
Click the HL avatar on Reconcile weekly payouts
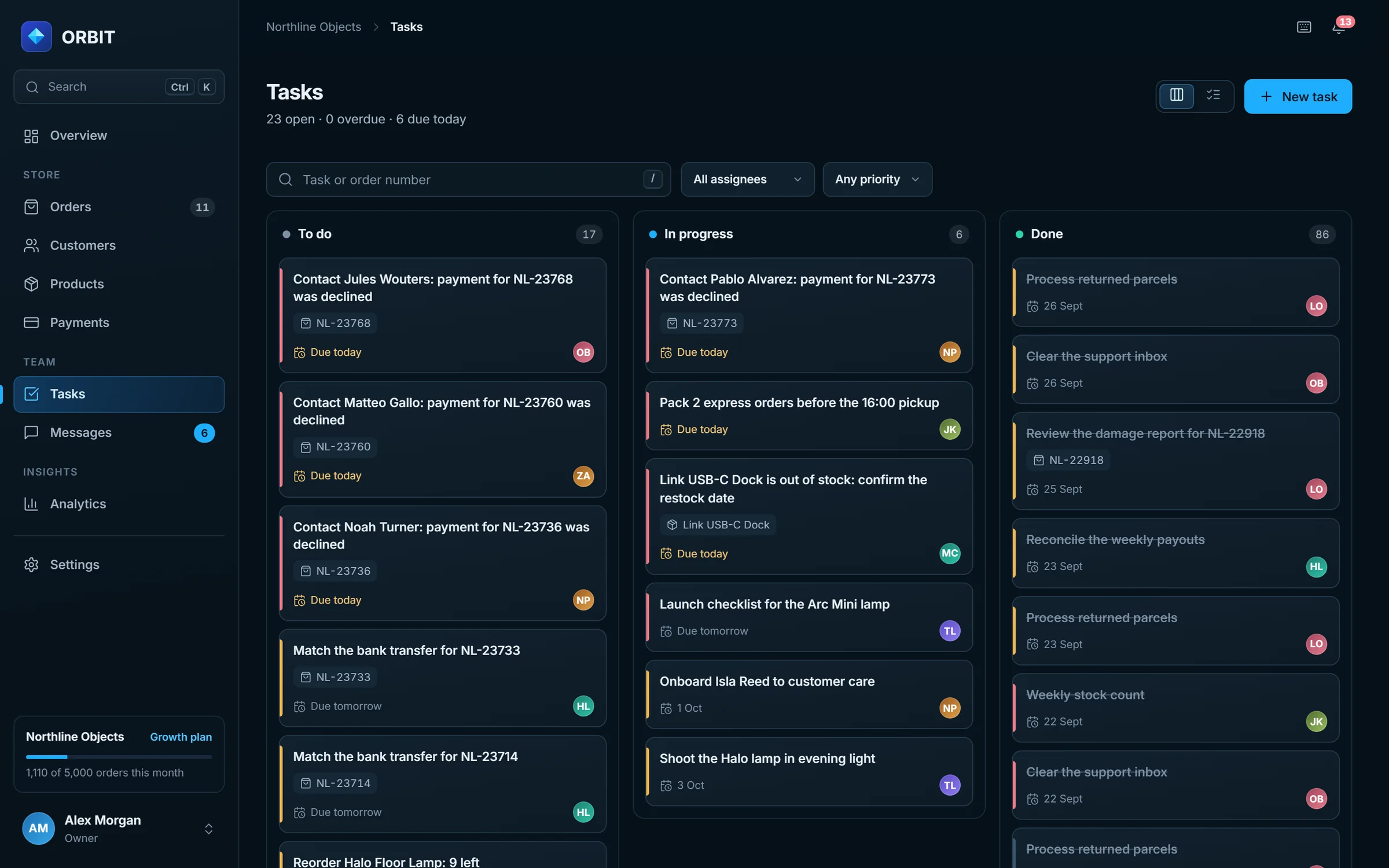[x=1316, y=567]
